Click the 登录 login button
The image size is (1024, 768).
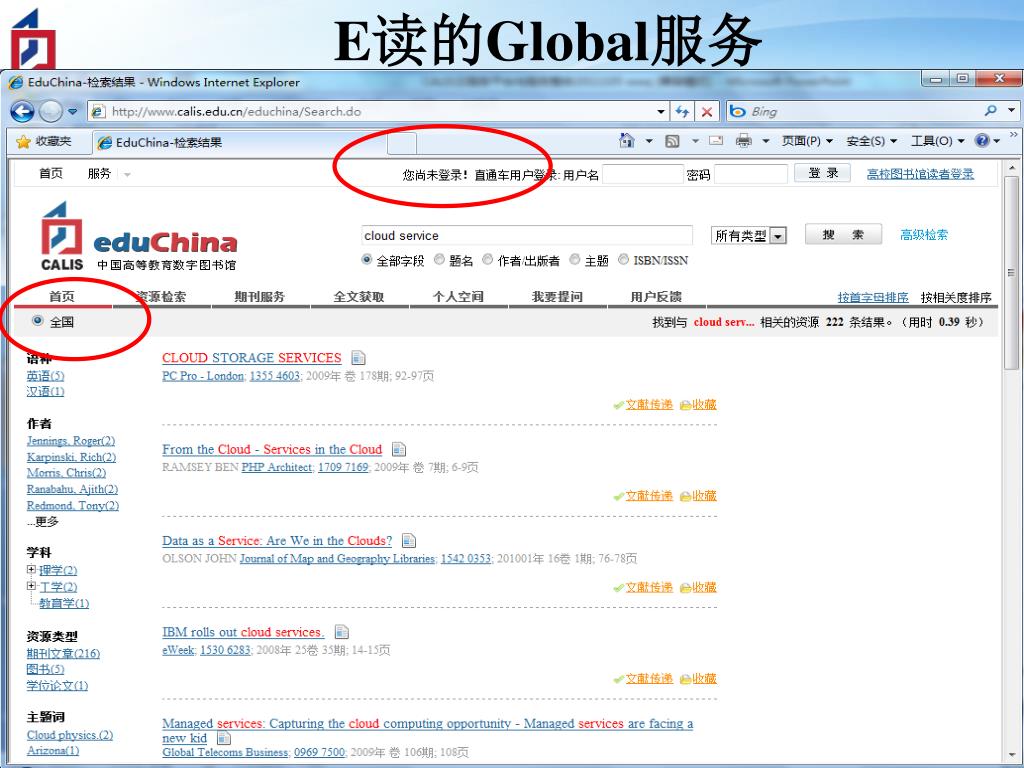point(822,173)
